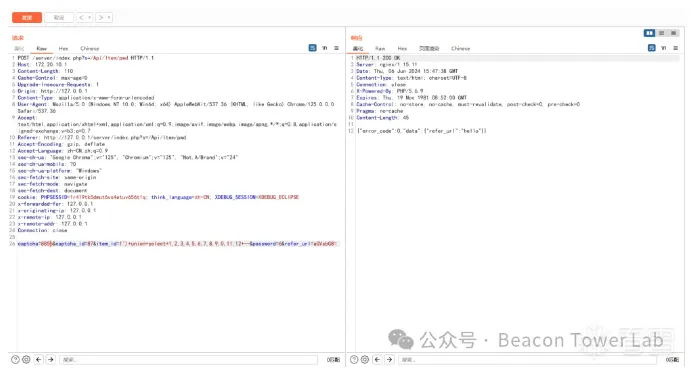Jump to next match in response search
This screenshot has width=694, height=380.
tap(389, 360)
